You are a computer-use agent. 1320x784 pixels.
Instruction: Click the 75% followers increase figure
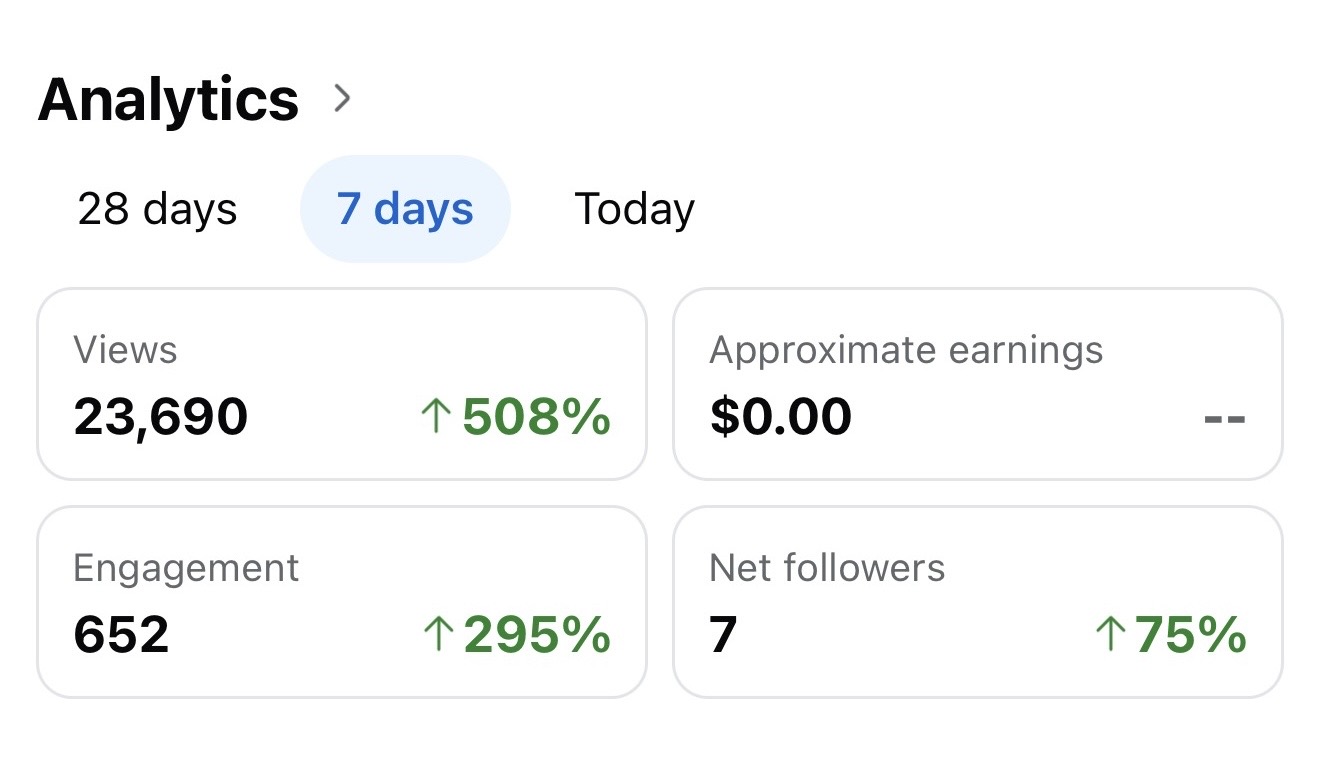1190,635
